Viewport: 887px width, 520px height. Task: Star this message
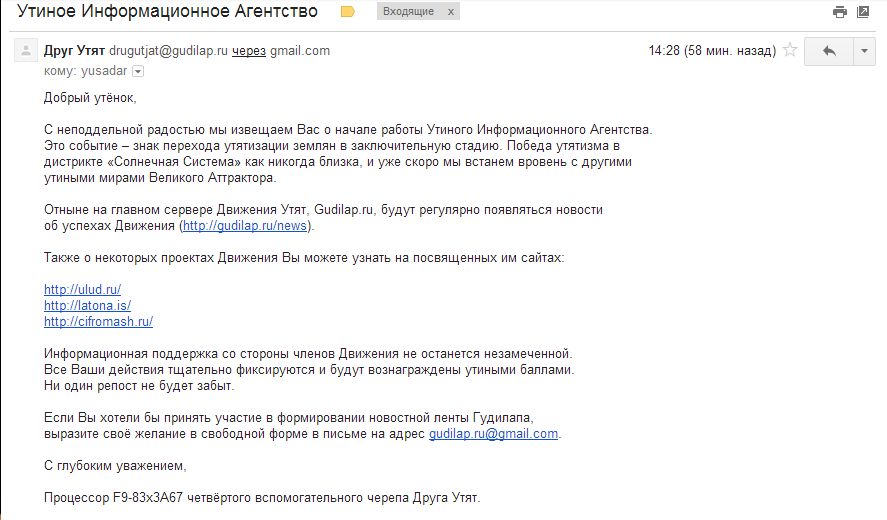tap(790, 51)
